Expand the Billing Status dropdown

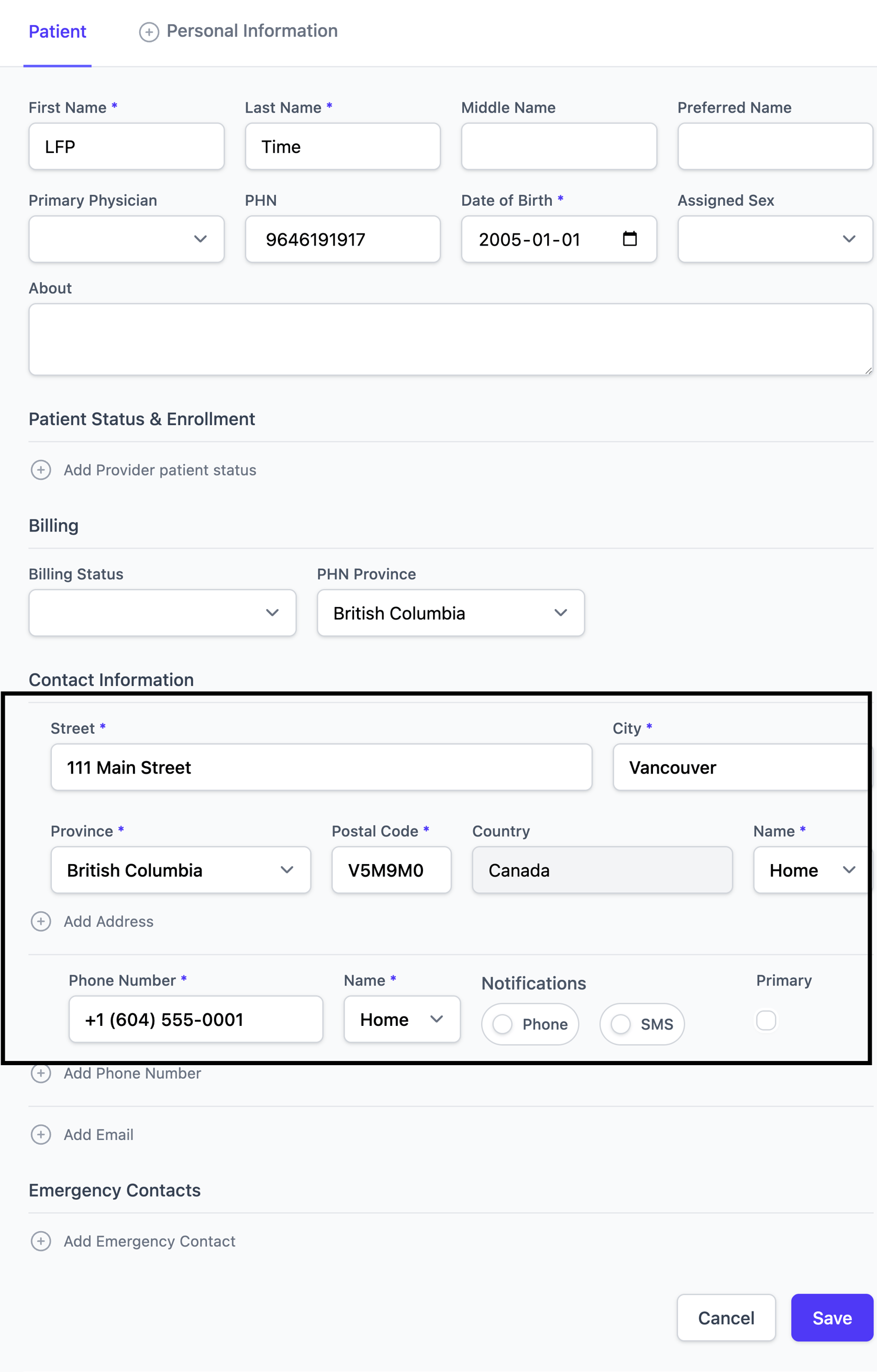(162, 613)
